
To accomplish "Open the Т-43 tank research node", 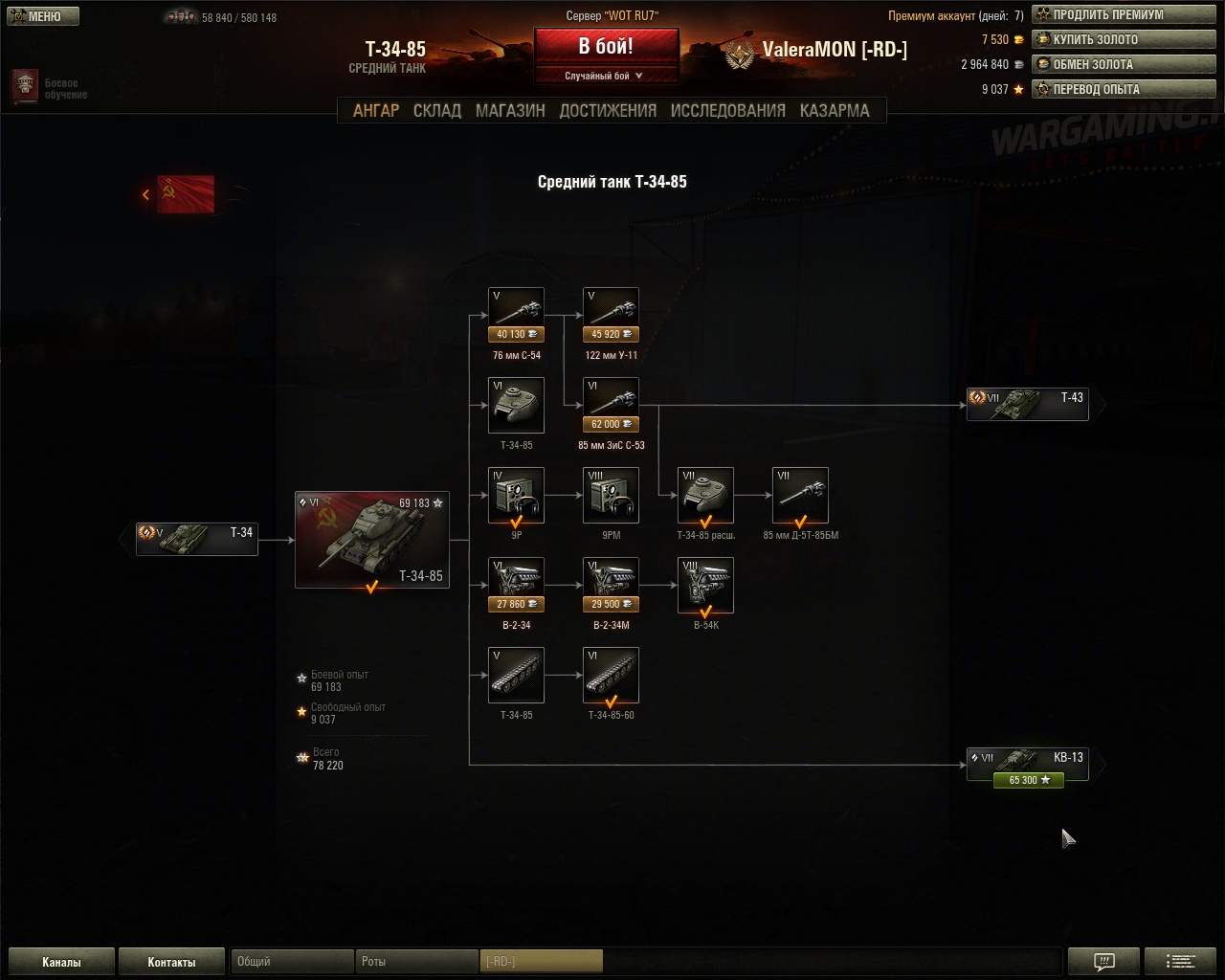I will 1028,405.
